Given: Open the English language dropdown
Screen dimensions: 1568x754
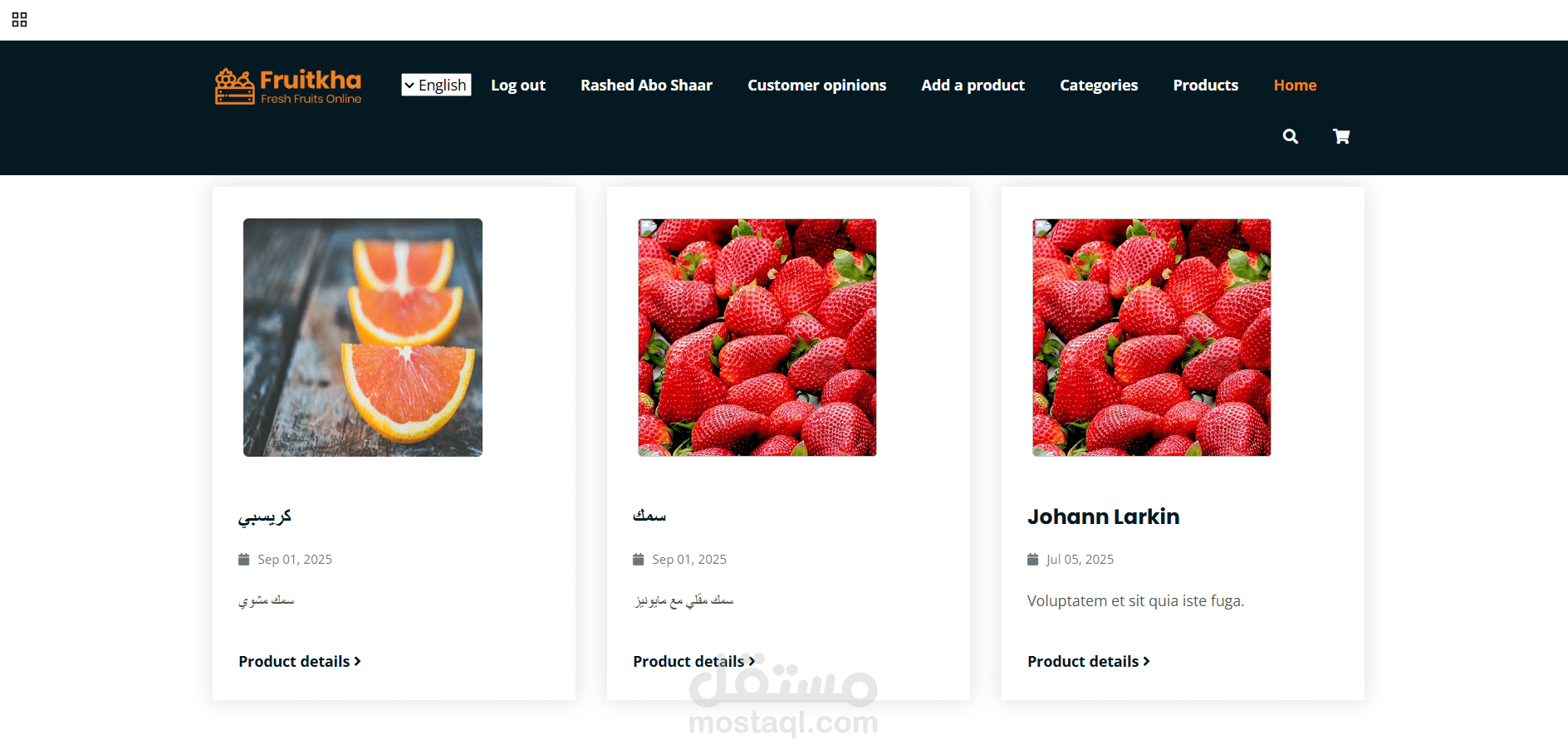Looking at the screenshot, I should pyautogui.click(x=436, y=85).
